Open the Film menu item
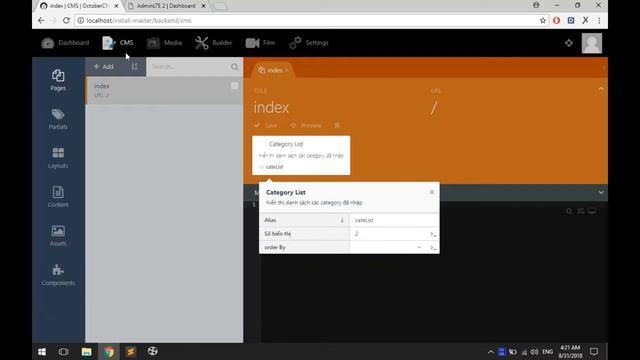 coord(260,43)
